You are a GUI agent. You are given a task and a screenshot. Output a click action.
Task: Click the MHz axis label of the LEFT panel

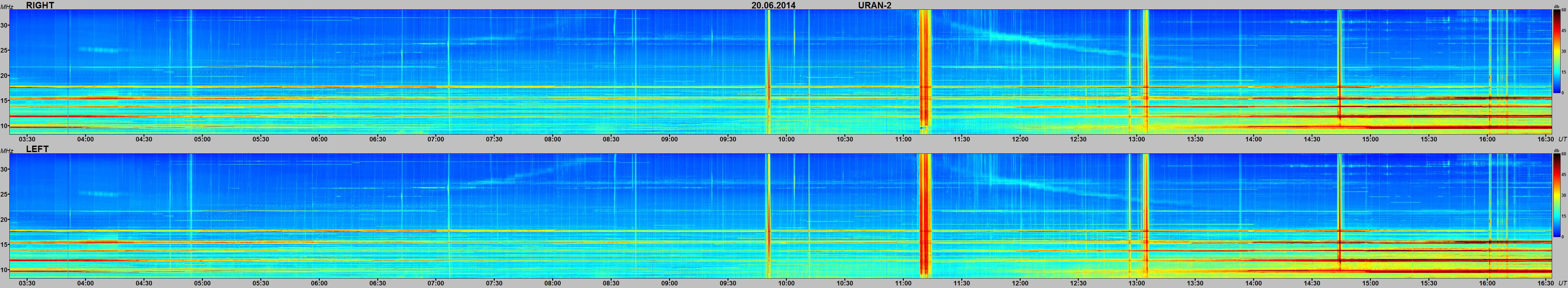click(x=7, y=151)
